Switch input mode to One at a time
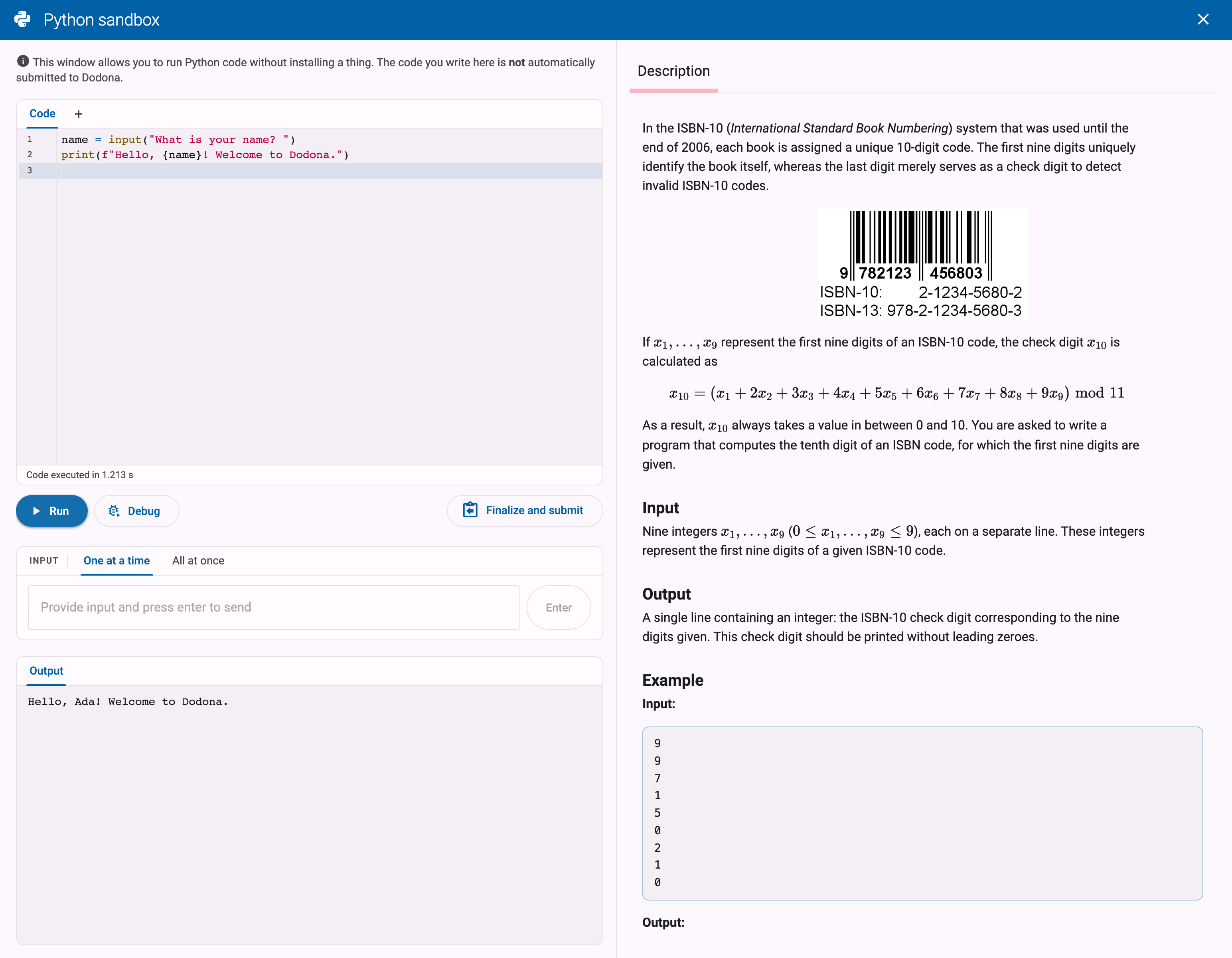The height and width of the screenshot is (958, 1232). pos(117,560)
